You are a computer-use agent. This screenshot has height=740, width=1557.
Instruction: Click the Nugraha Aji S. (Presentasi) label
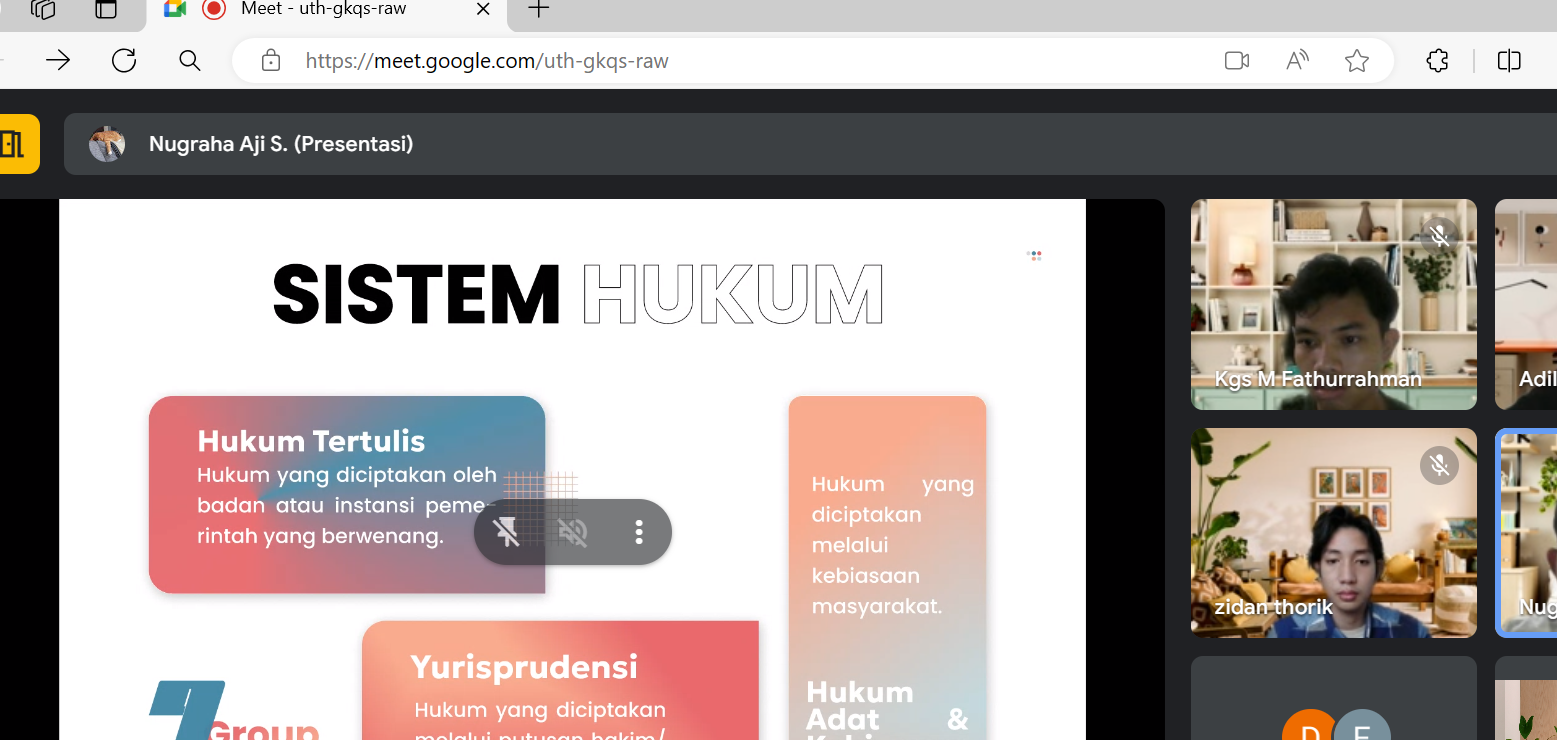click(281, 144)
